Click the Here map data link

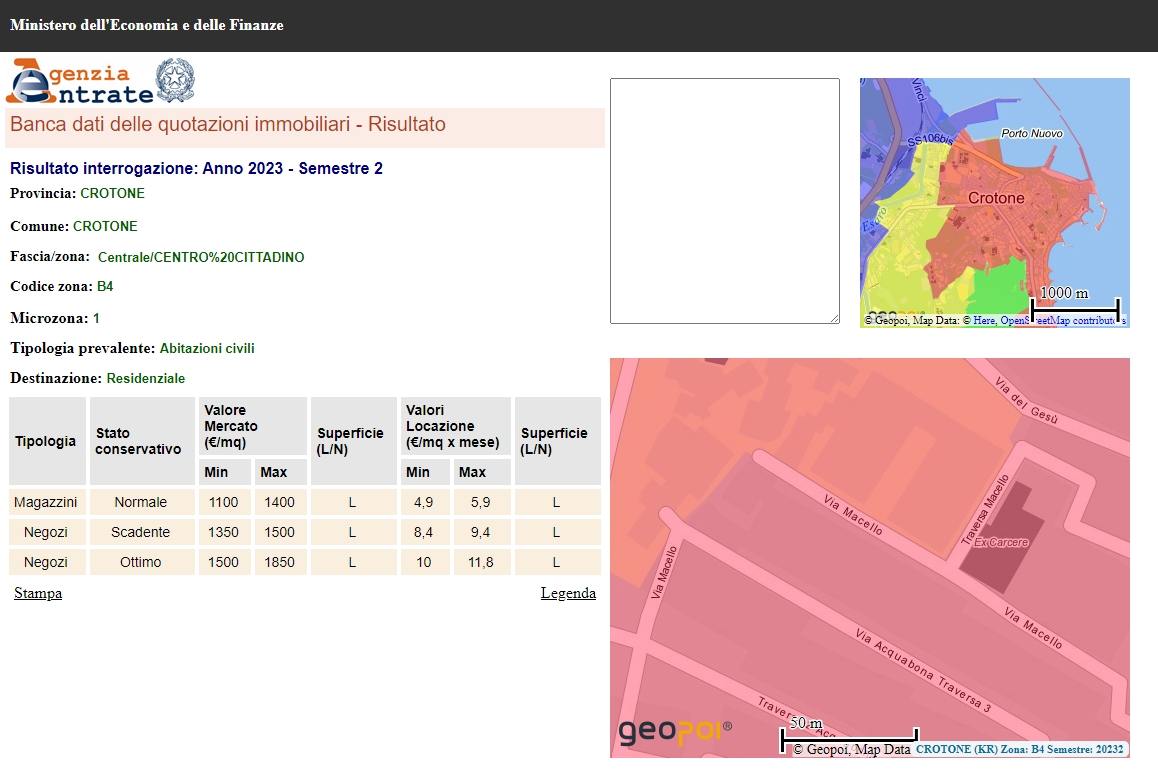coord(985,321)
